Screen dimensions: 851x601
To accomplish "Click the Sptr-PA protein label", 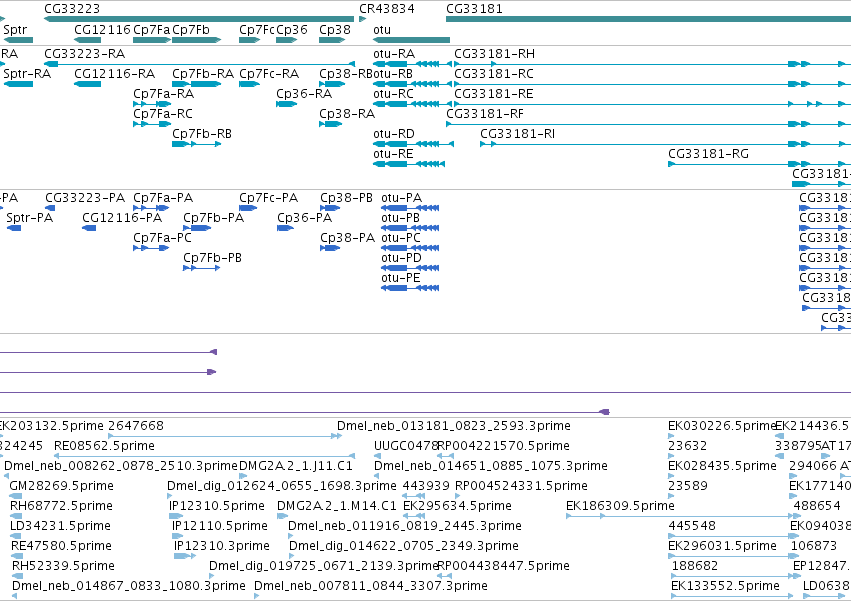I will (x=30, y=218).
